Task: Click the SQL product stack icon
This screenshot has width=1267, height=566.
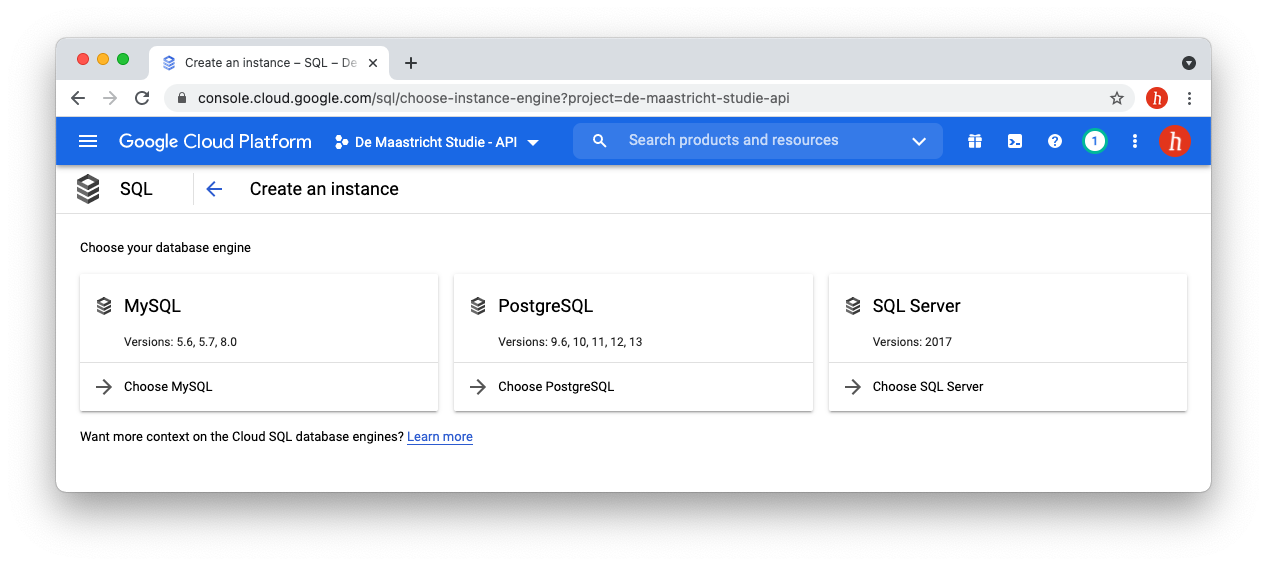Action: (x=88, y=189)
